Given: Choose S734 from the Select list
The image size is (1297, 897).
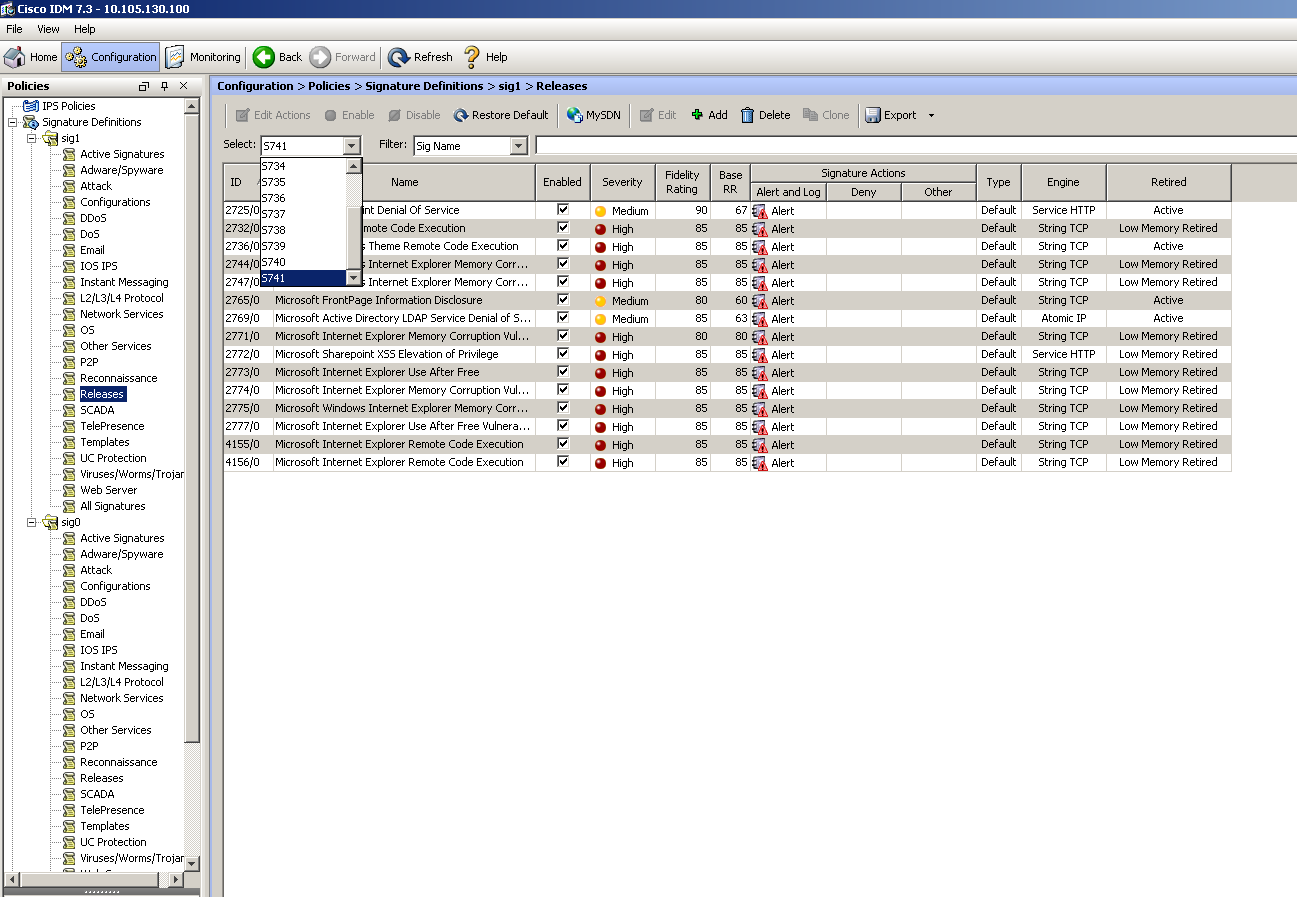Looking at the screenshot, I should (x=303, y=166).
